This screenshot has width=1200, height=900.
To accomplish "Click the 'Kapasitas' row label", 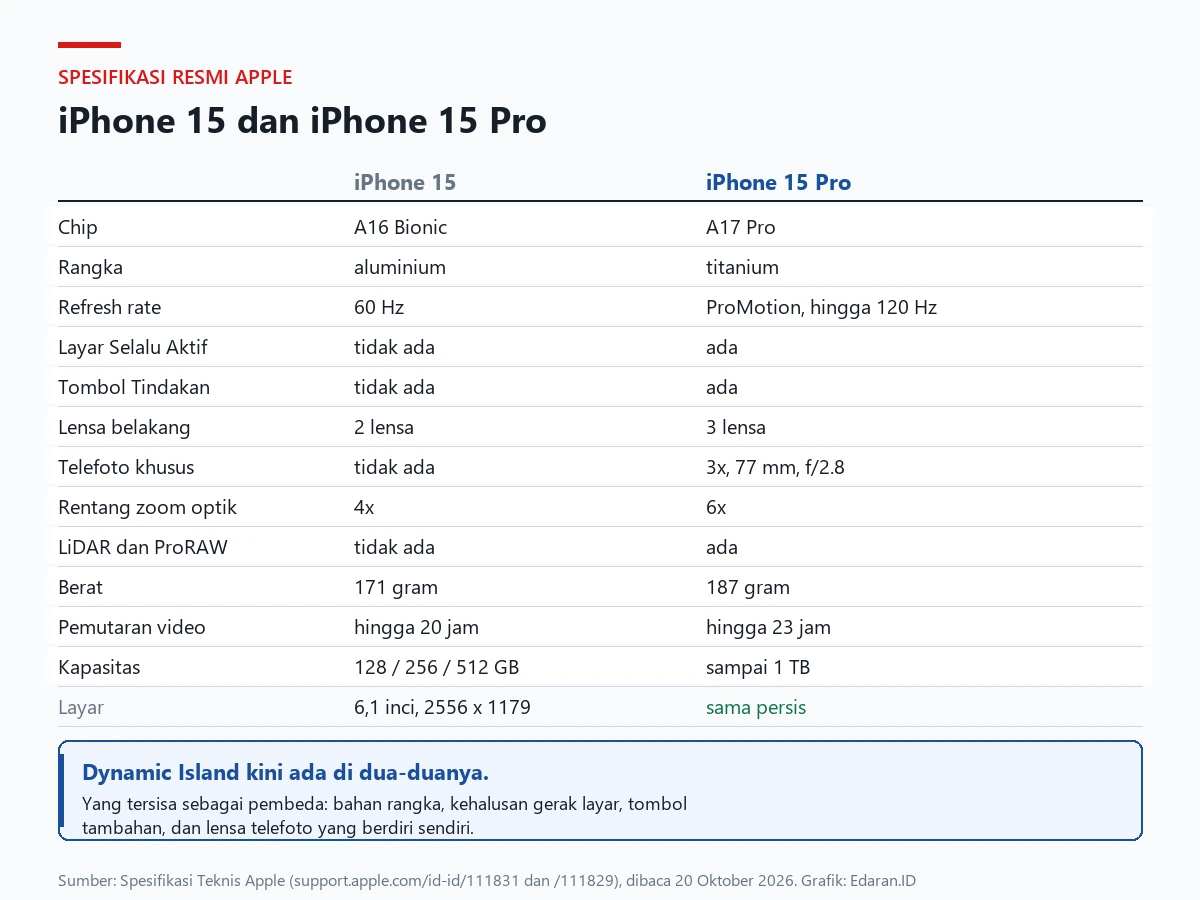I will [x=99, y=667].
